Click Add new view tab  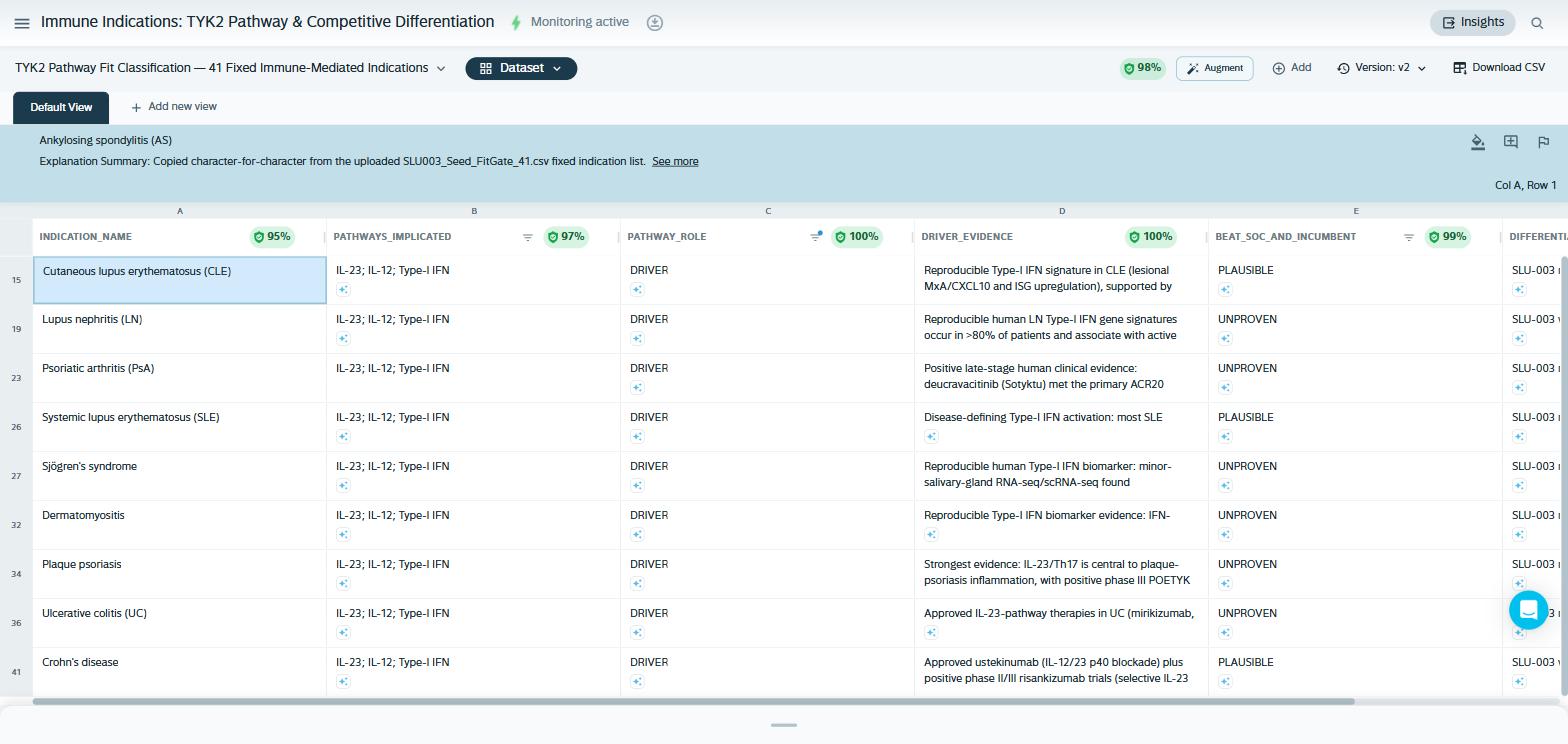[x=174, y=107]
